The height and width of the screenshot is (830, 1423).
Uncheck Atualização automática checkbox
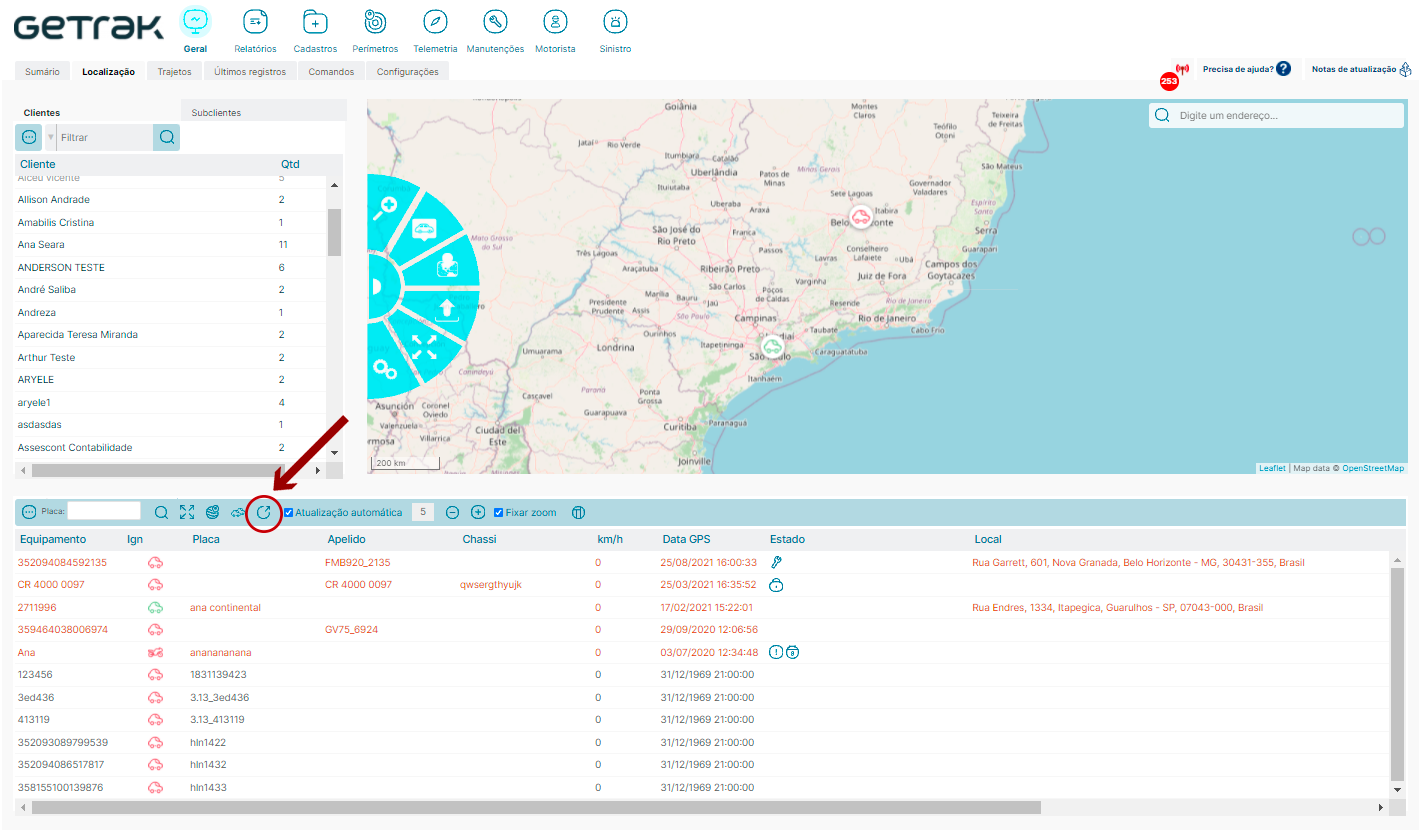[x=289, y=512]
